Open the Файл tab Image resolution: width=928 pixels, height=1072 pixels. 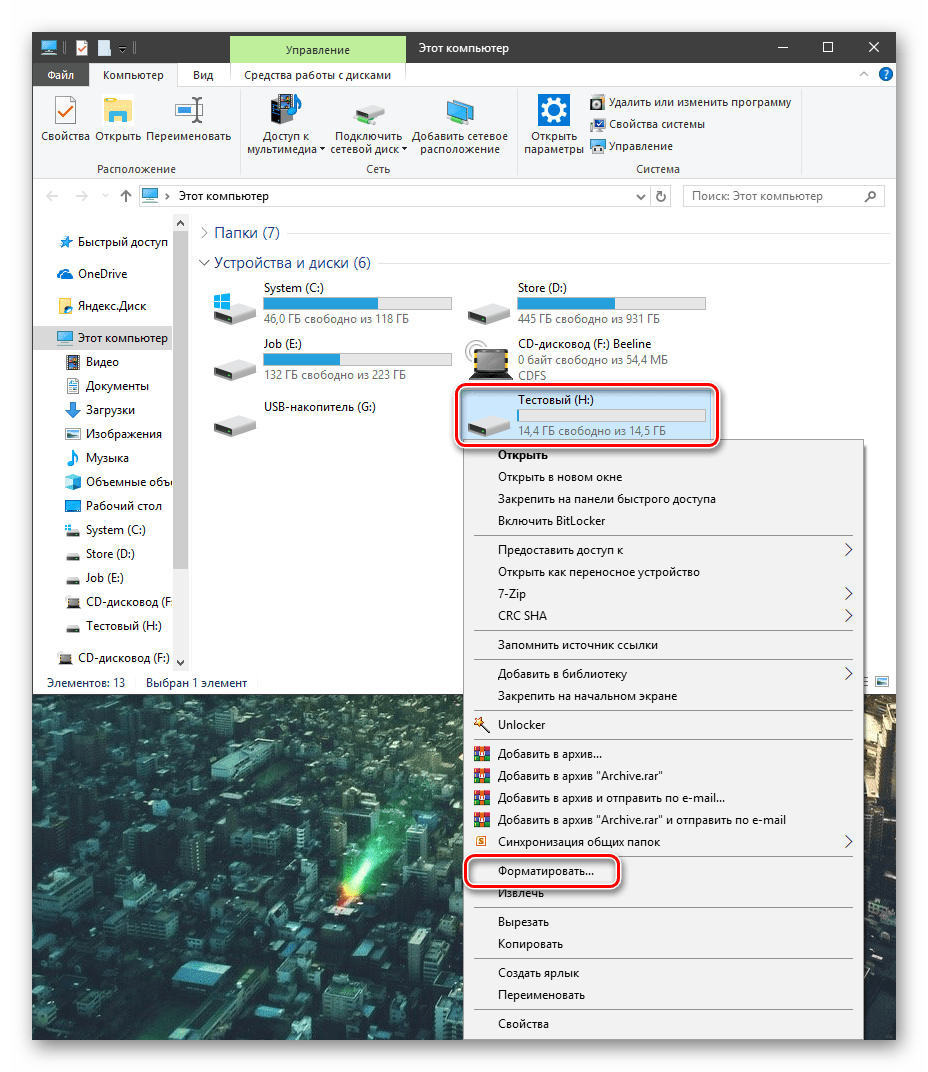(60, 75)
